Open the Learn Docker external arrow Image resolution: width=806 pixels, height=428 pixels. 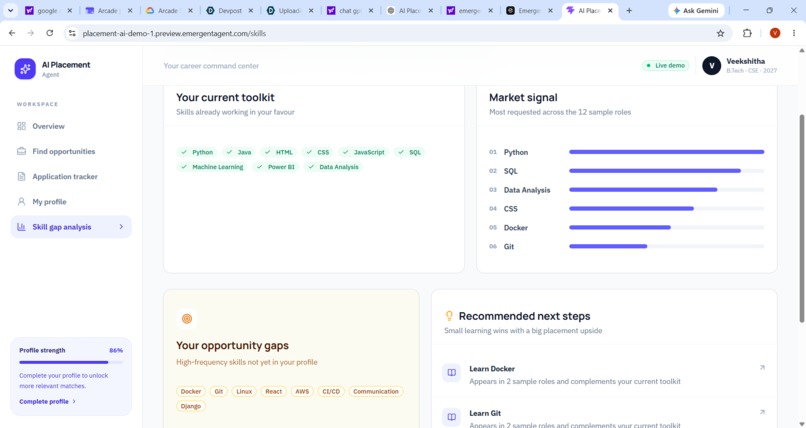(x=762, y=367)
